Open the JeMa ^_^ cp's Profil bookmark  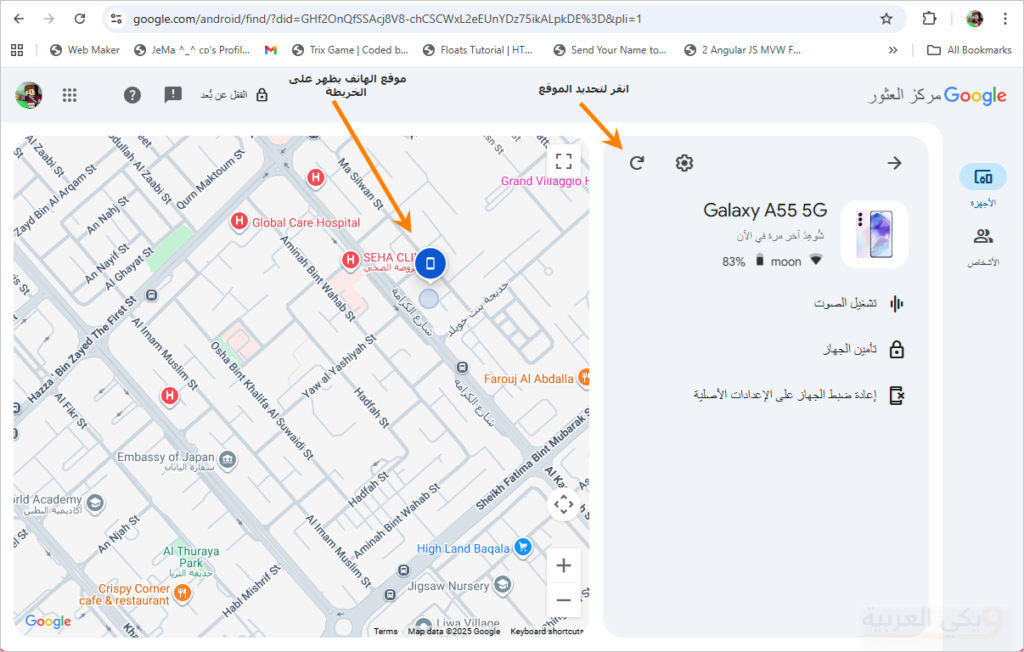[x=192, y=50]
